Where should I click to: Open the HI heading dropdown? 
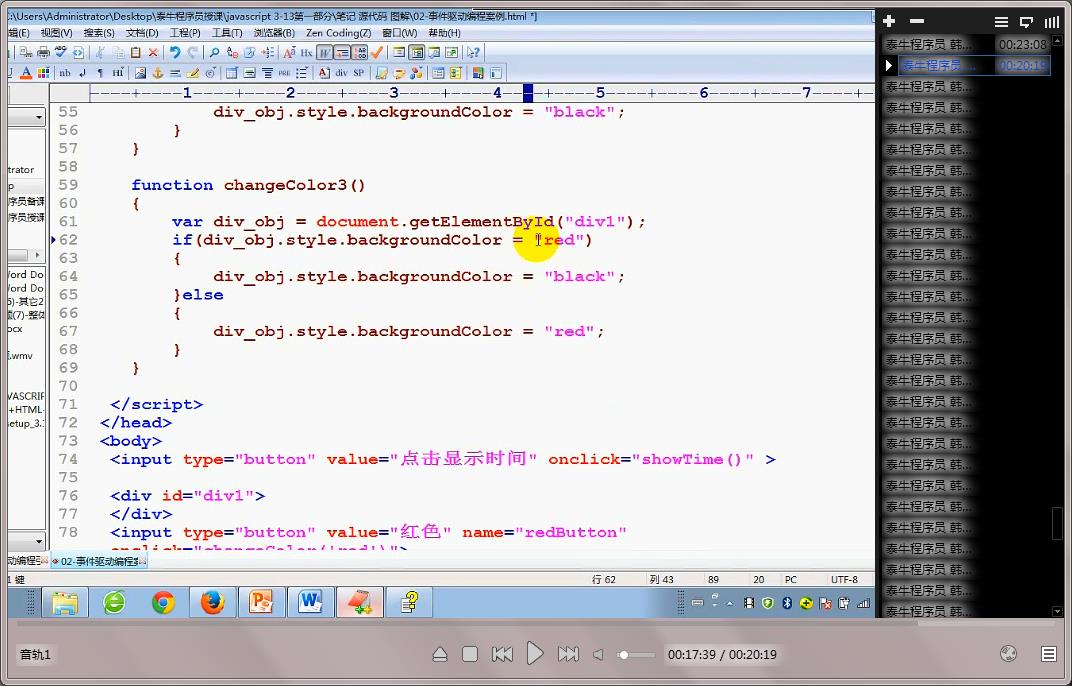tap(118, 72)
